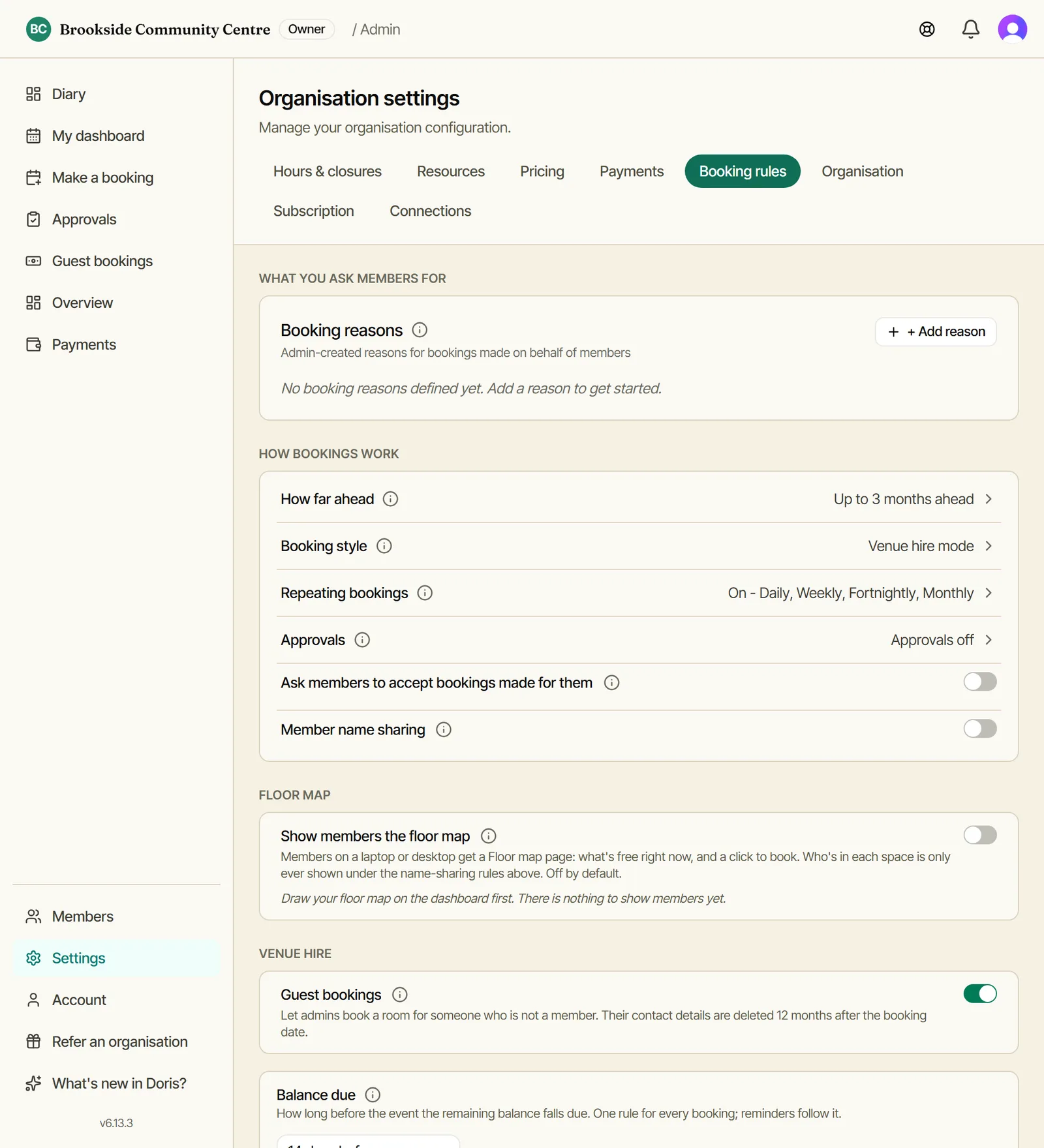
Task: Open notifications bell
Action: click(x=970, y=29)
